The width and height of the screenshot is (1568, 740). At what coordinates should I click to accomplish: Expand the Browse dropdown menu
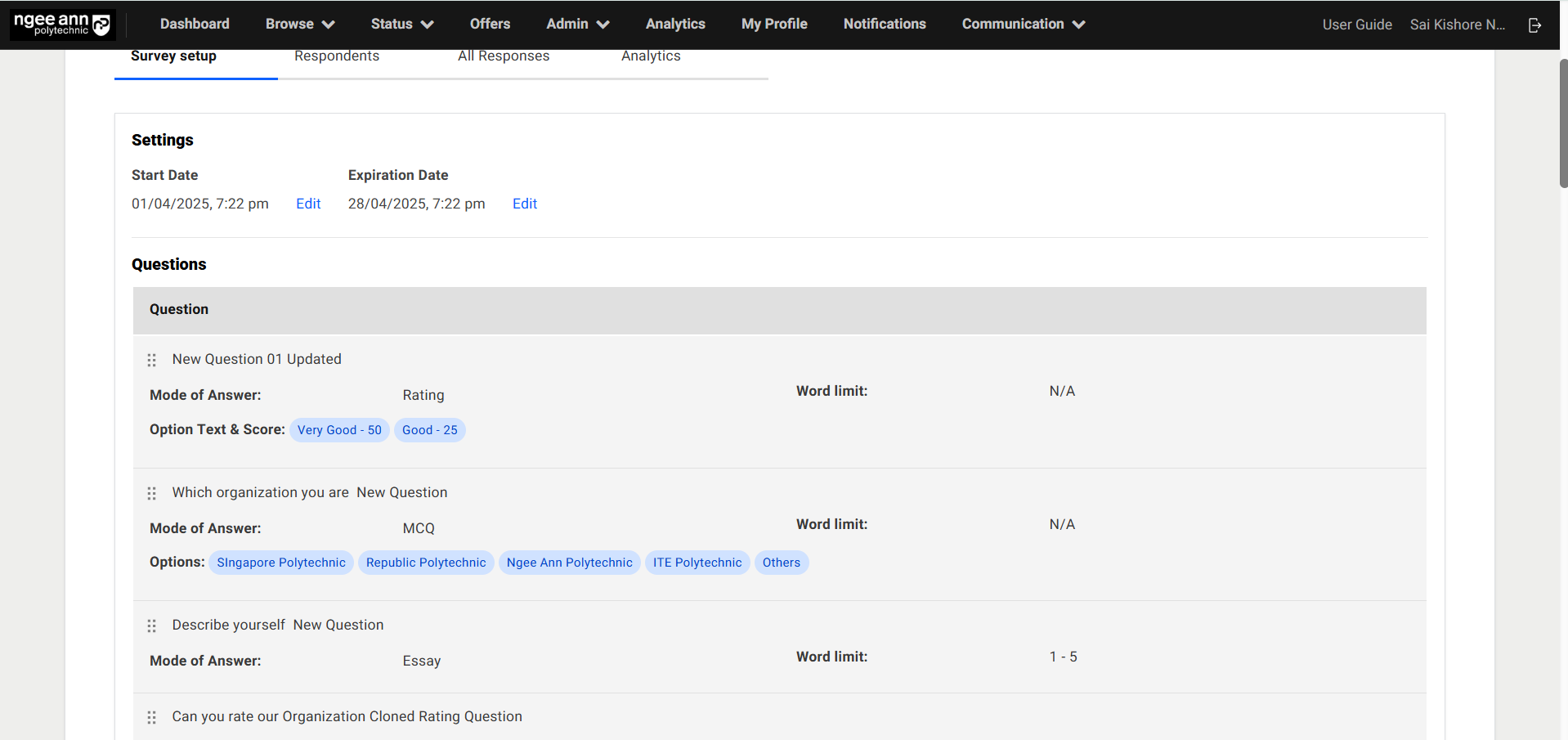(x=299, y=25)
